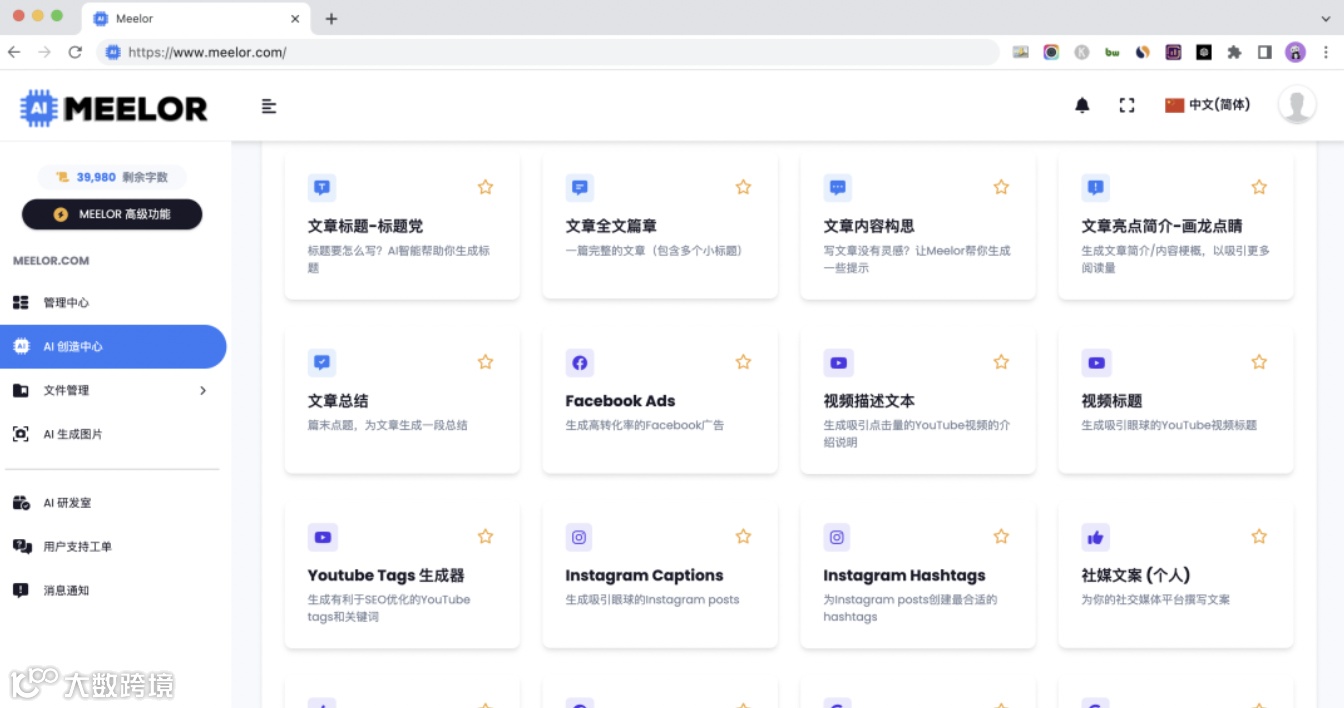Viewport: 1344px width, 708px height.
Task: Reload the page with browser refresh
Action: [x=75, y=52]
